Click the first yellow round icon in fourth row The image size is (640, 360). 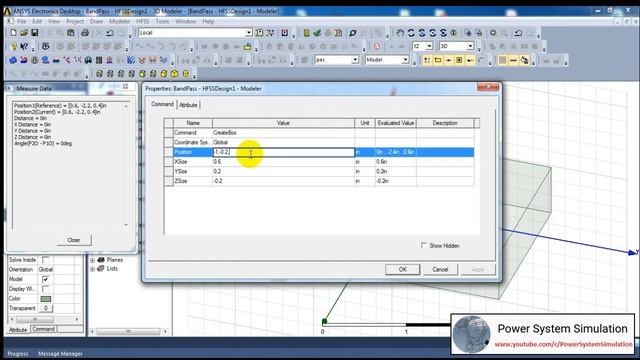[x=99, y=74]
